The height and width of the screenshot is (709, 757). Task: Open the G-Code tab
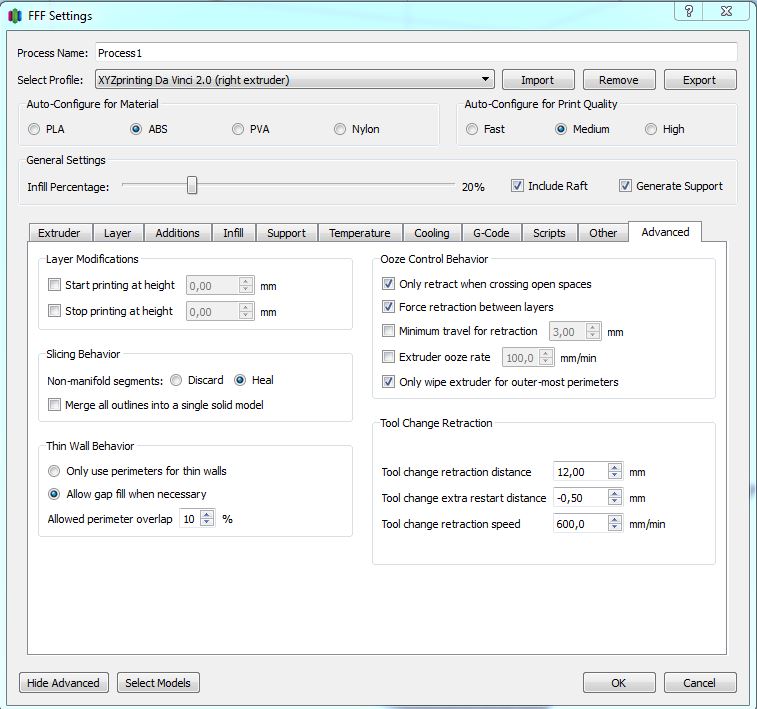tap(490, 233)
